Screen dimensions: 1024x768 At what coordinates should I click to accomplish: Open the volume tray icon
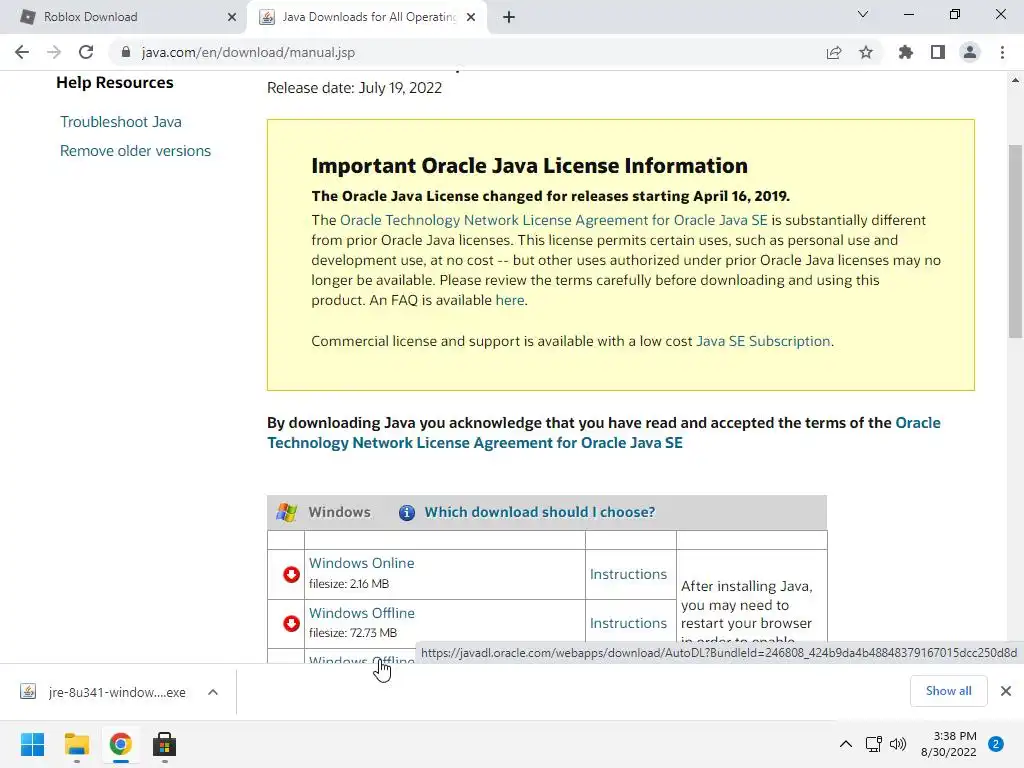pyautogui.click(x=898, y=744)
